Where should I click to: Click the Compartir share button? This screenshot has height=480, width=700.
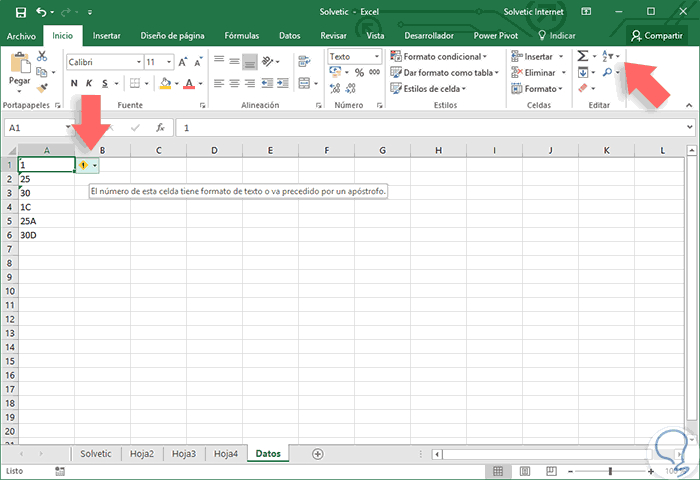click(x=657, y=36)
